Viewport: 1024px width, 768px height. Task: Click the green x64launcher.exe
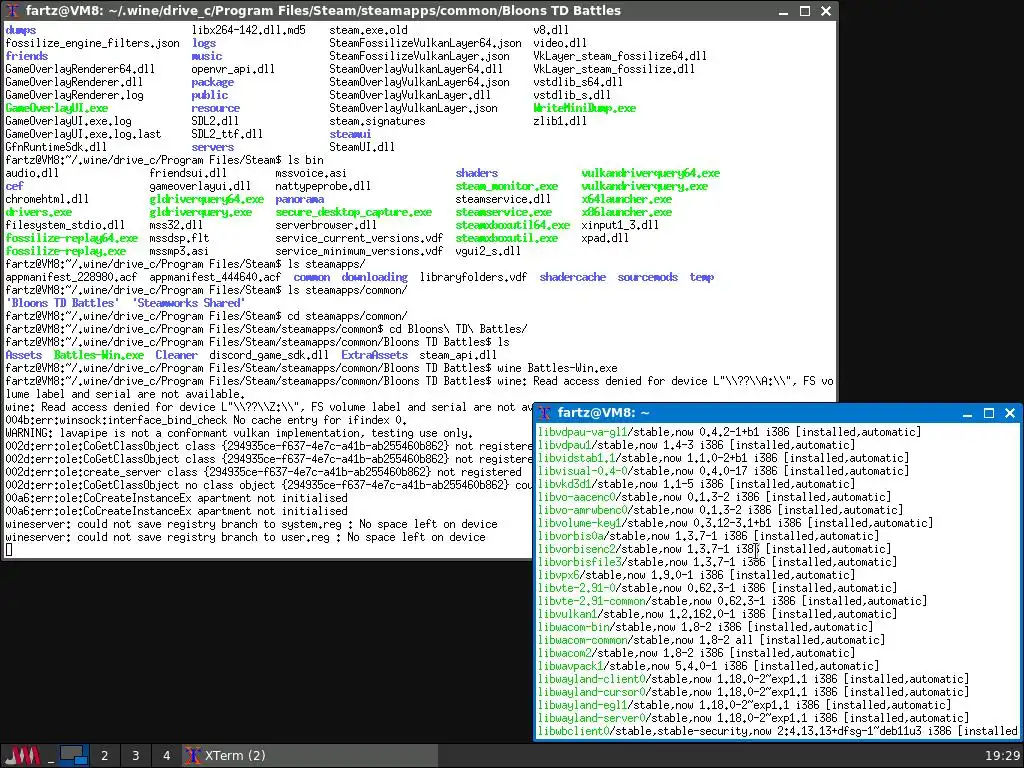coord(626,199)
